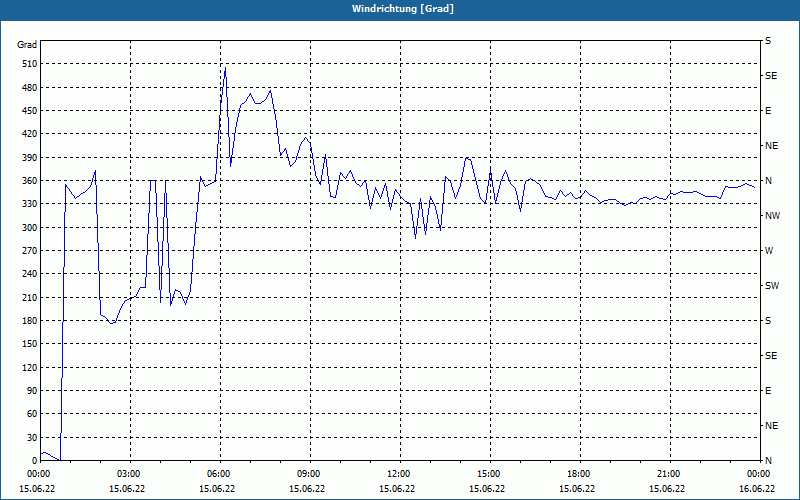Select the 390 y-axis label

pyautogui.click(x=29, y=158)
